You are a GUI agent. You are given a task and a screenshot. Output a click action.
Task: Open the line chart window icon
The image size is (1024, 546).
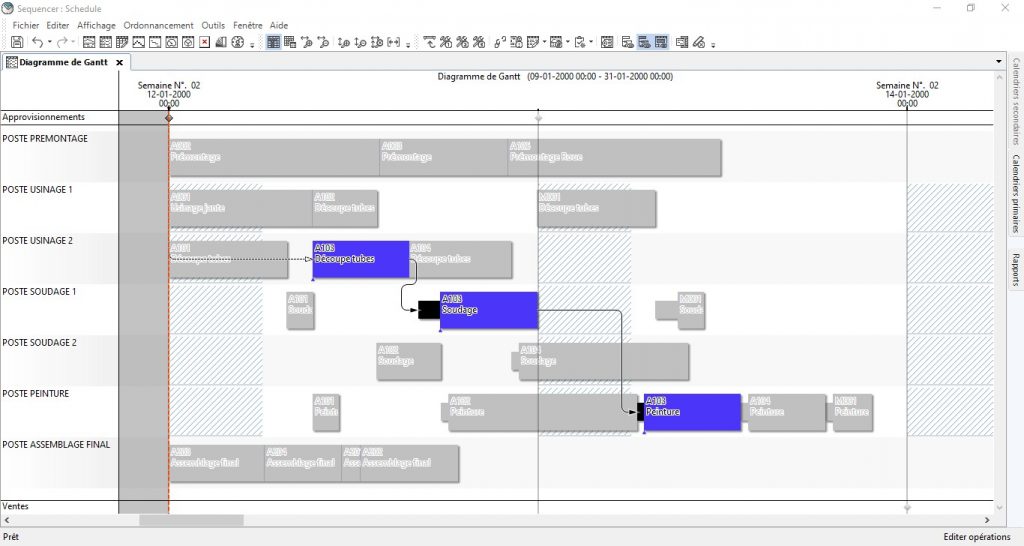click(138, 42)
